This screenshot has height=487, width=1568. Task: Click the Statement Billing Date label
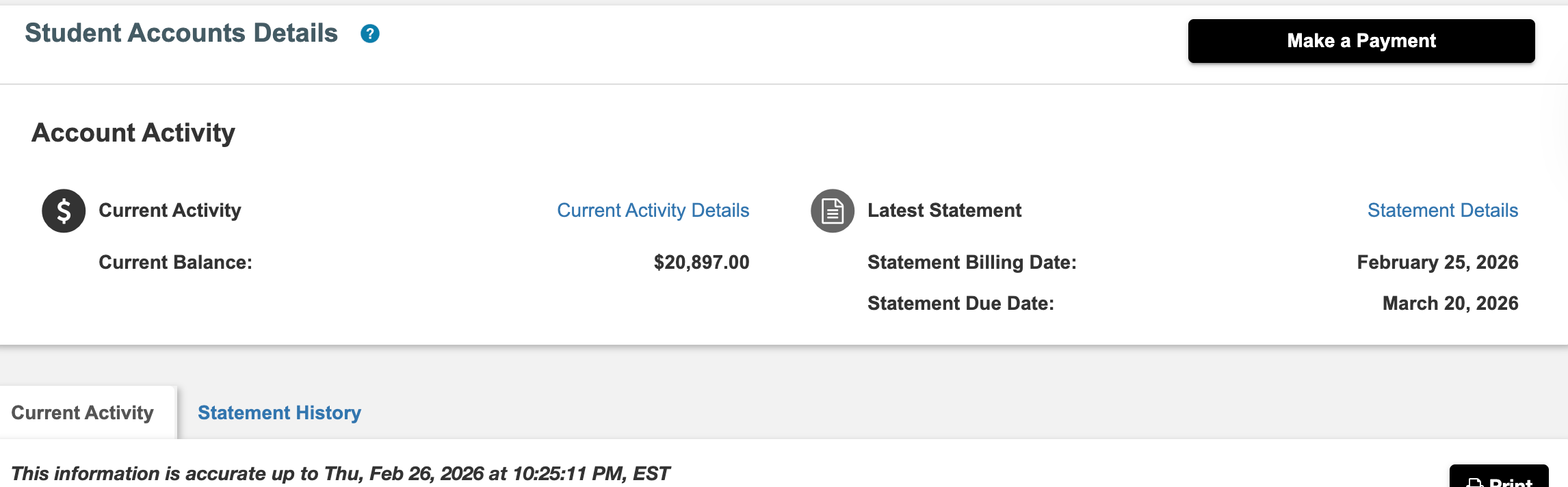click(x=971, y=263)
